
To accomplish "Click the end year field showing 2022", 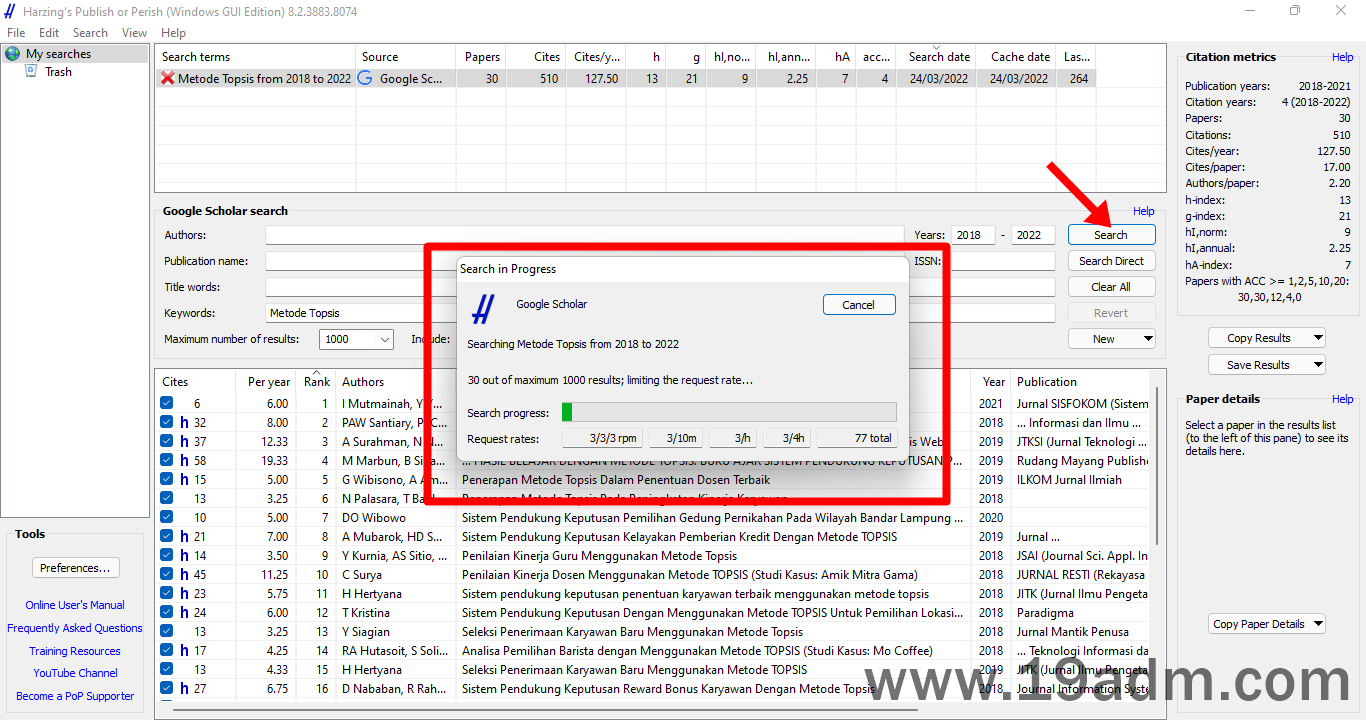I will tap(1033, 235).
